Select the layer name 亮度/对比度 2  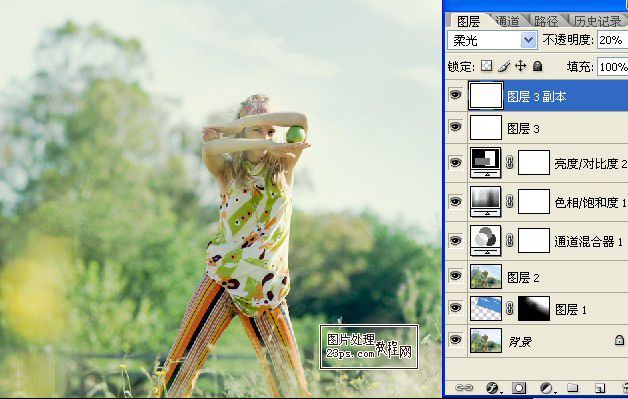click(x=591, y=163)
